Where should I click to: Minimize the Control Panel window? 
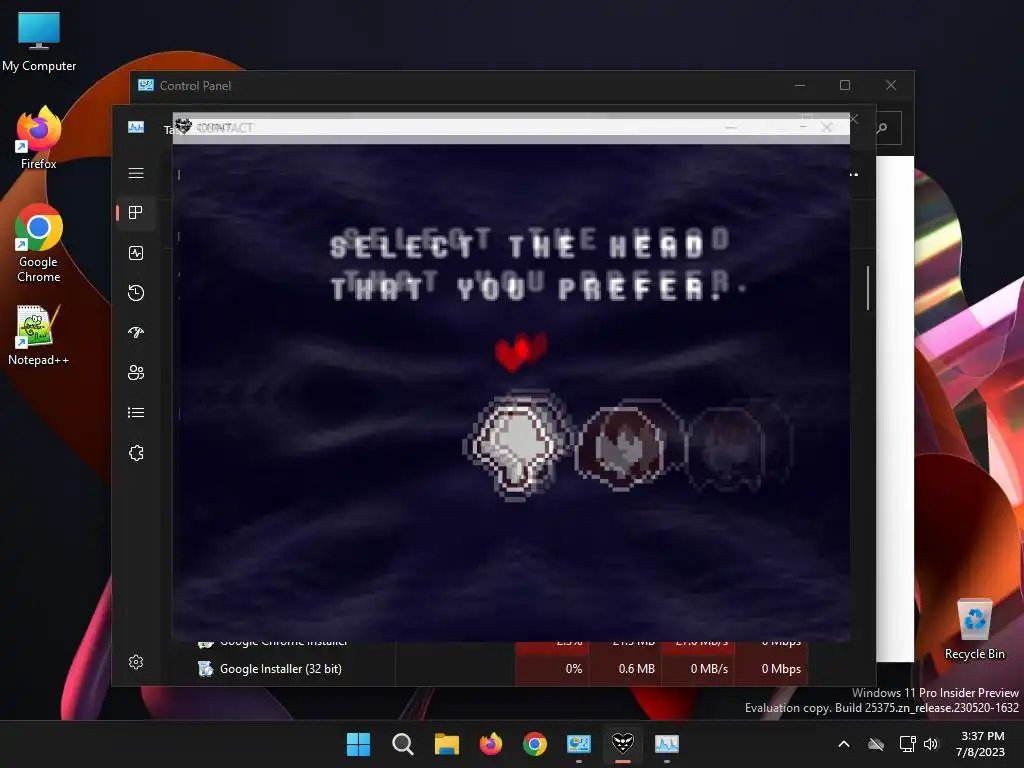click(800, 86)
